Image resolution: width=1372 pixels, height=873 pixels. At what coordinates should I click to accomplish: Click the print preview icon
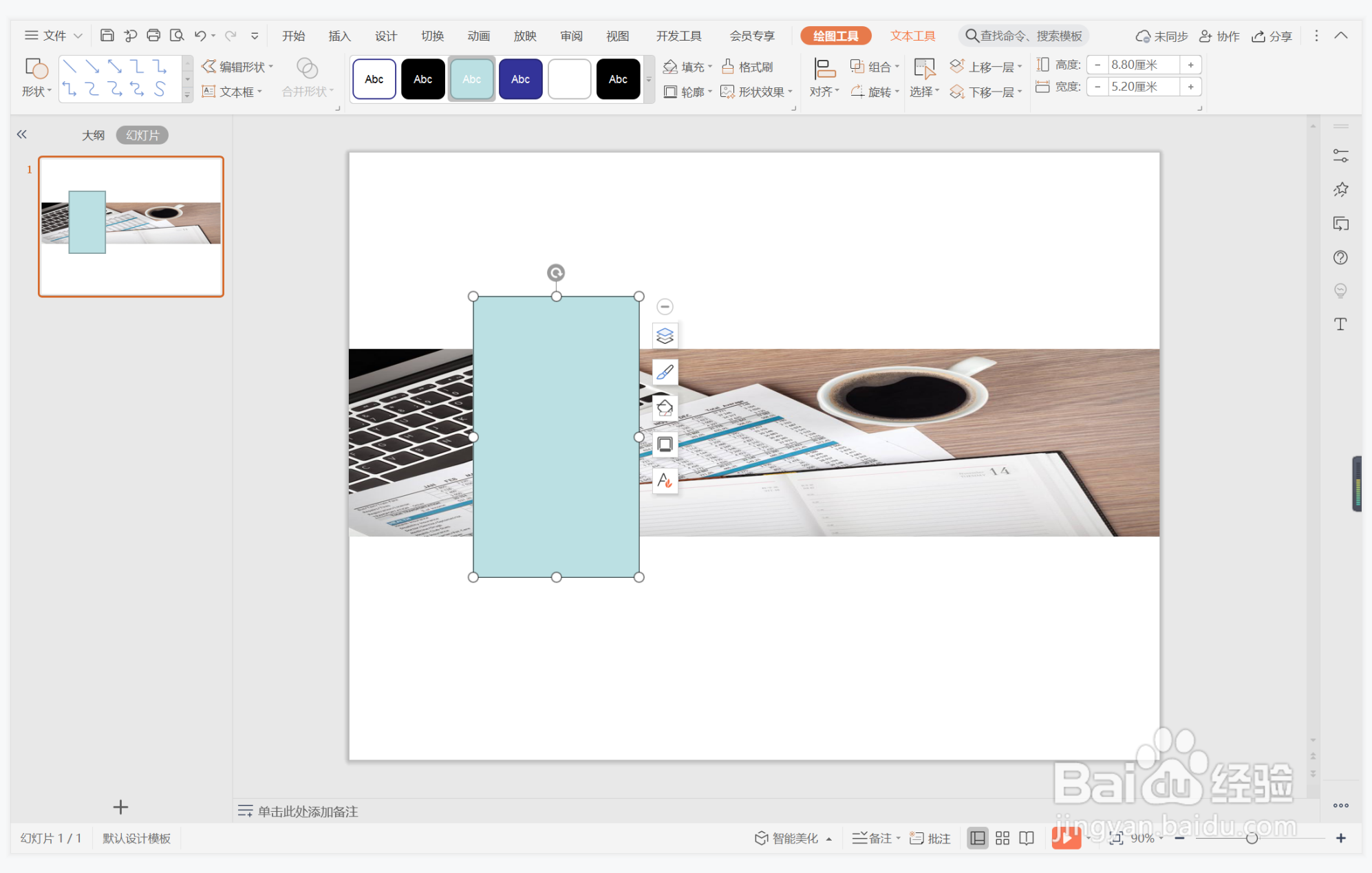point(177,35)
